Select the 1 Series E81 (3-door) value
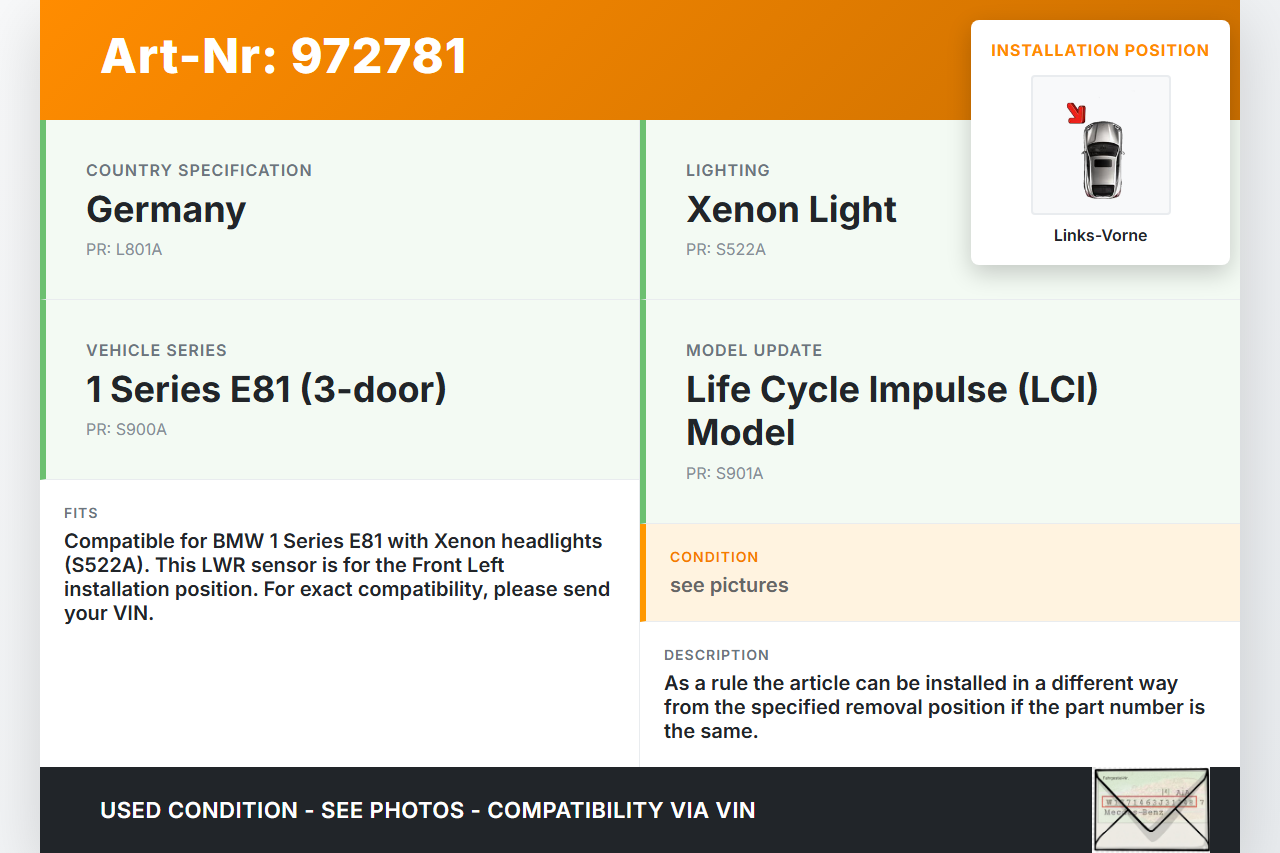1280x853 pixels. [266, 389]
